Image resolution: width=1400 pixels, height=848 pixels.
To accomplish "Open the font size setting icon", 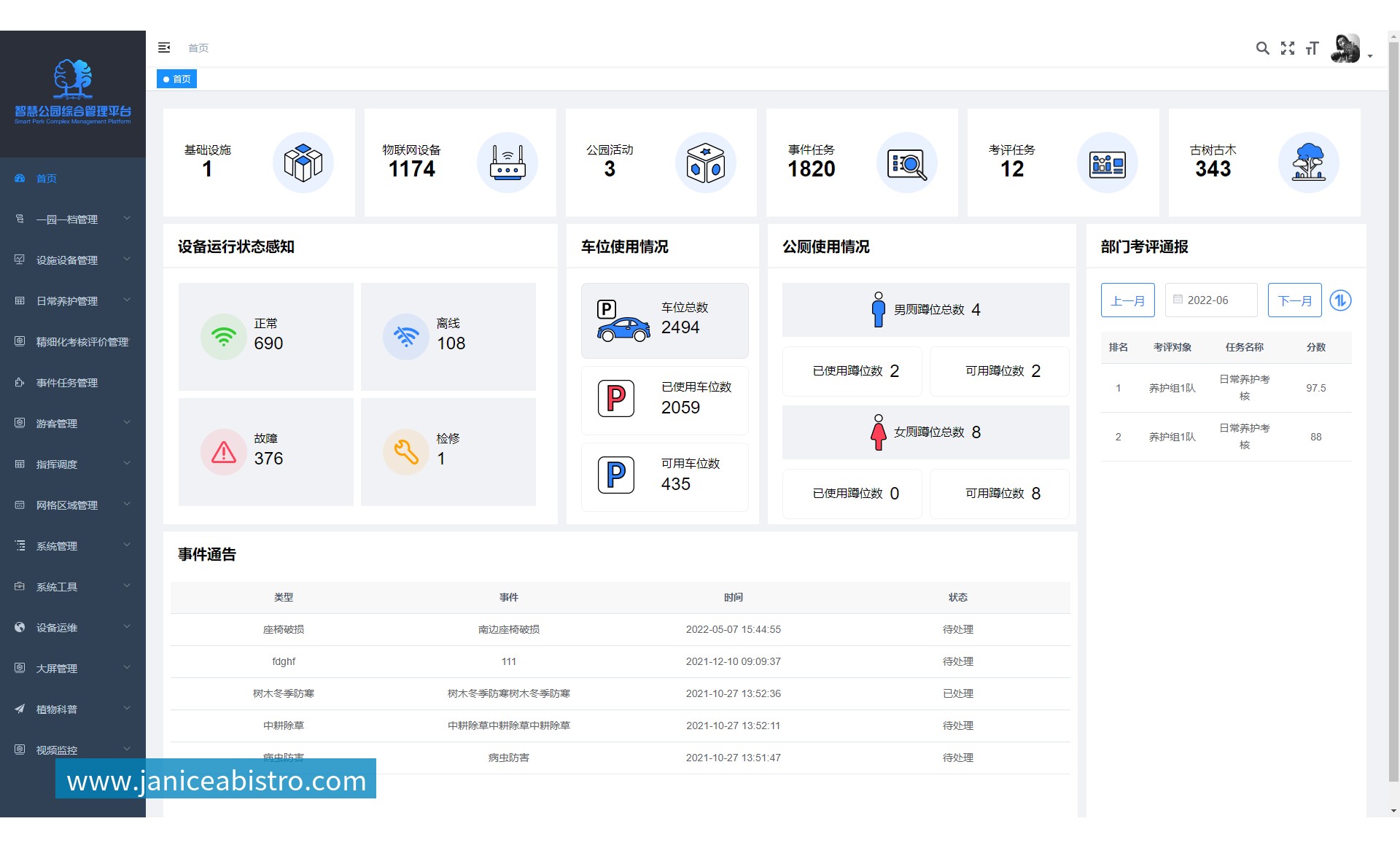I will [1312, 48].
